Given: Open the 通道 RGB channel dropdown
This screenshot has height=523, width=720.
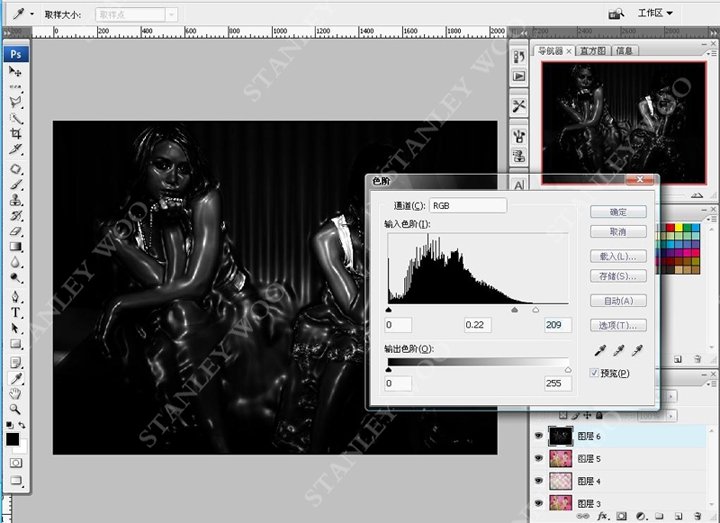Looking at the screenshot, I should point(468,205).
